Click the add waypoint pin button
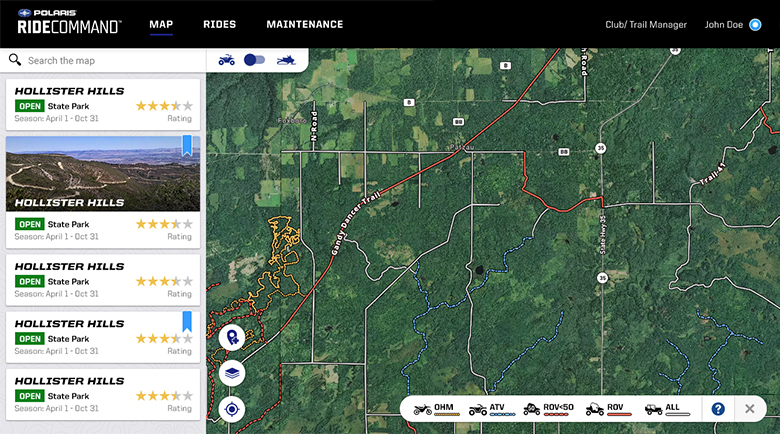Viewport: 780px width, 434px height. click(232, 337)
